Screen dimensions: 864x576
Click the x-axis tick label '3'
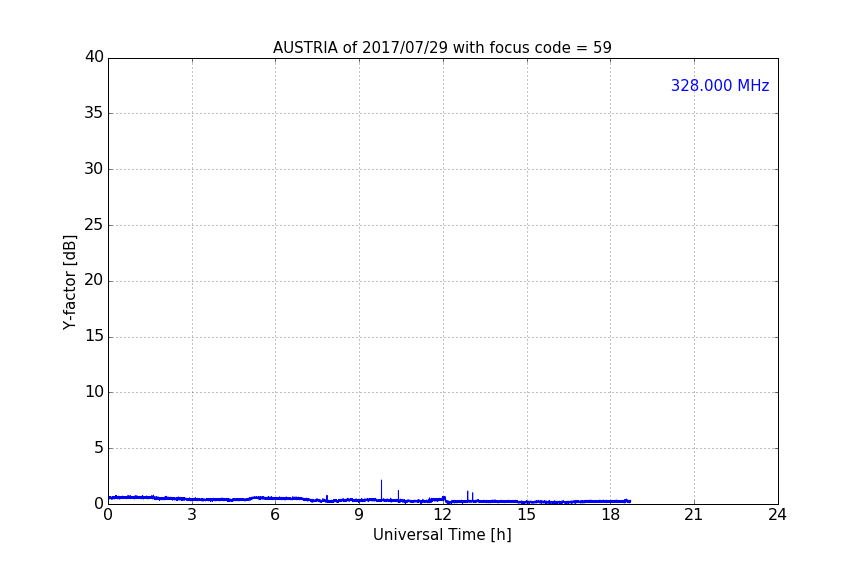[x=192, y=515]
